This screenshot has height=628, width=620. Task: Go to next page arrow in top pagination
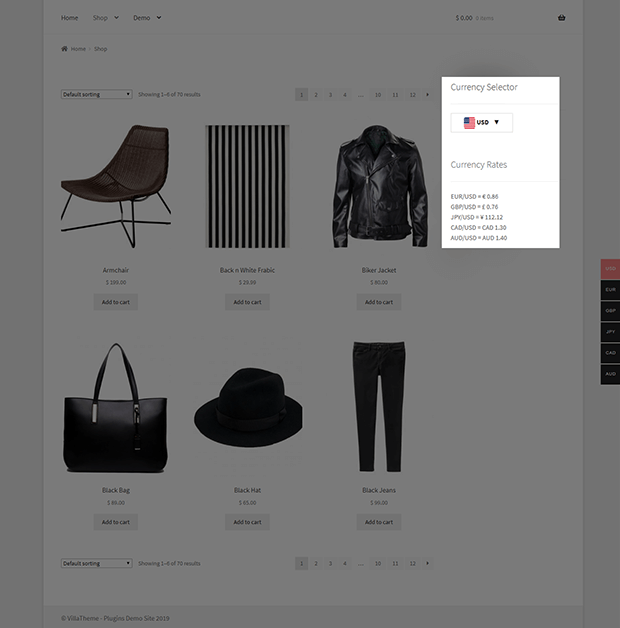(427, 95)
